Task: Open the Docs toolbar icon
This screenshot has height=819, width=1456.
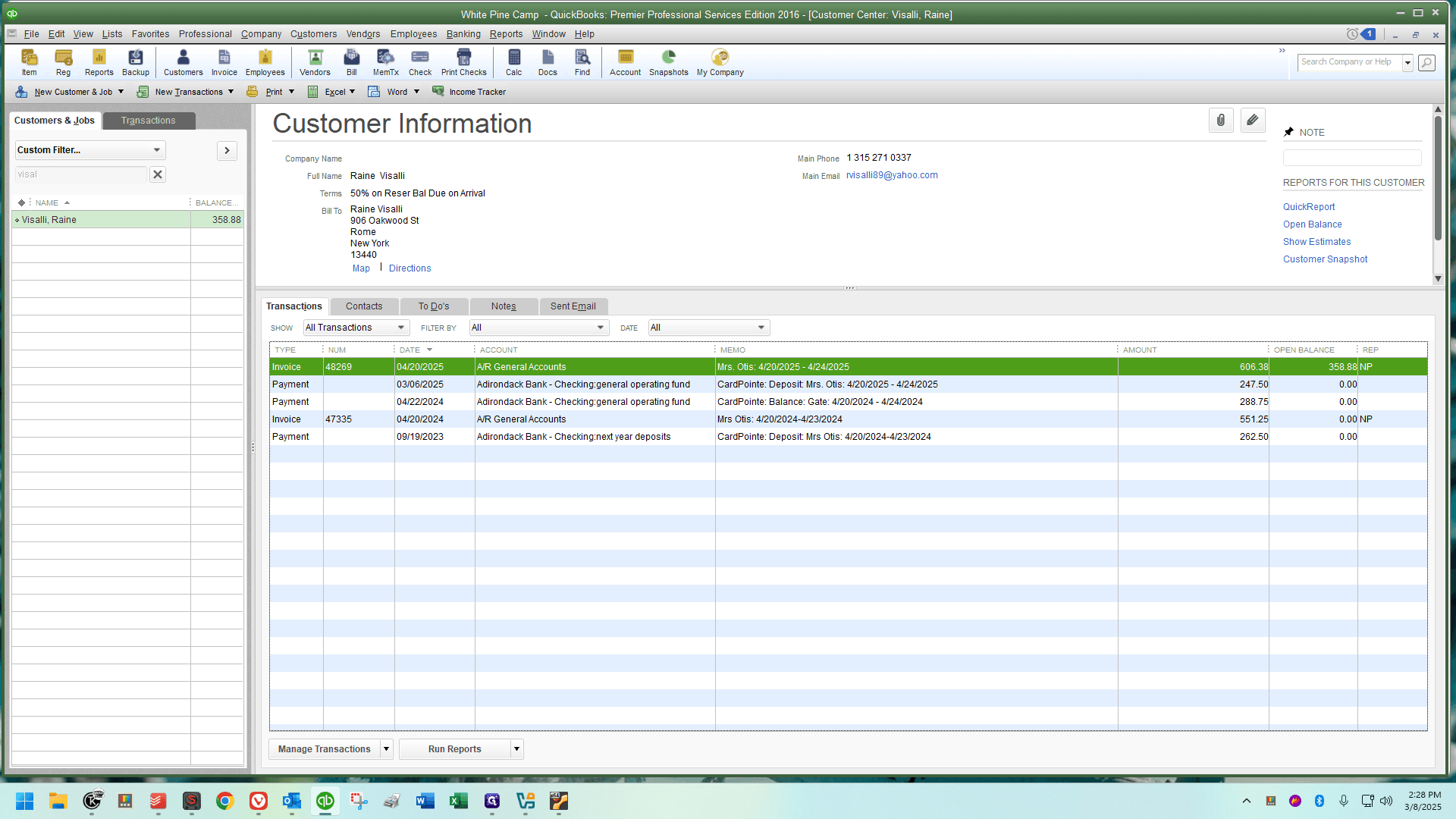Action: click(x=548, y=62)
